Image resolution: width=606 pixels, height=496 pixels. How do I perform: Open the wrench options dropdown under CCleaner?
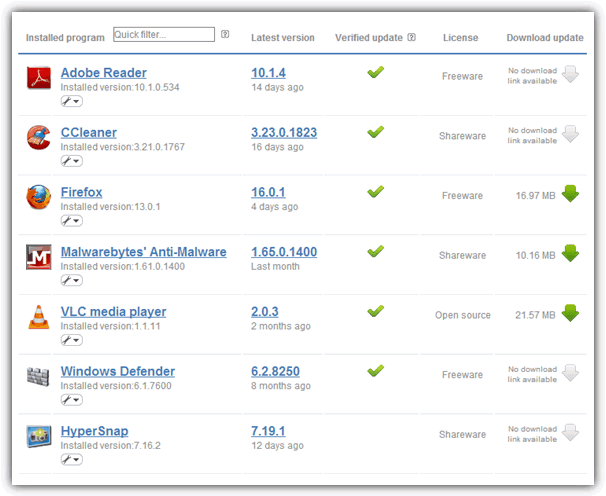[x=71, y=161]
